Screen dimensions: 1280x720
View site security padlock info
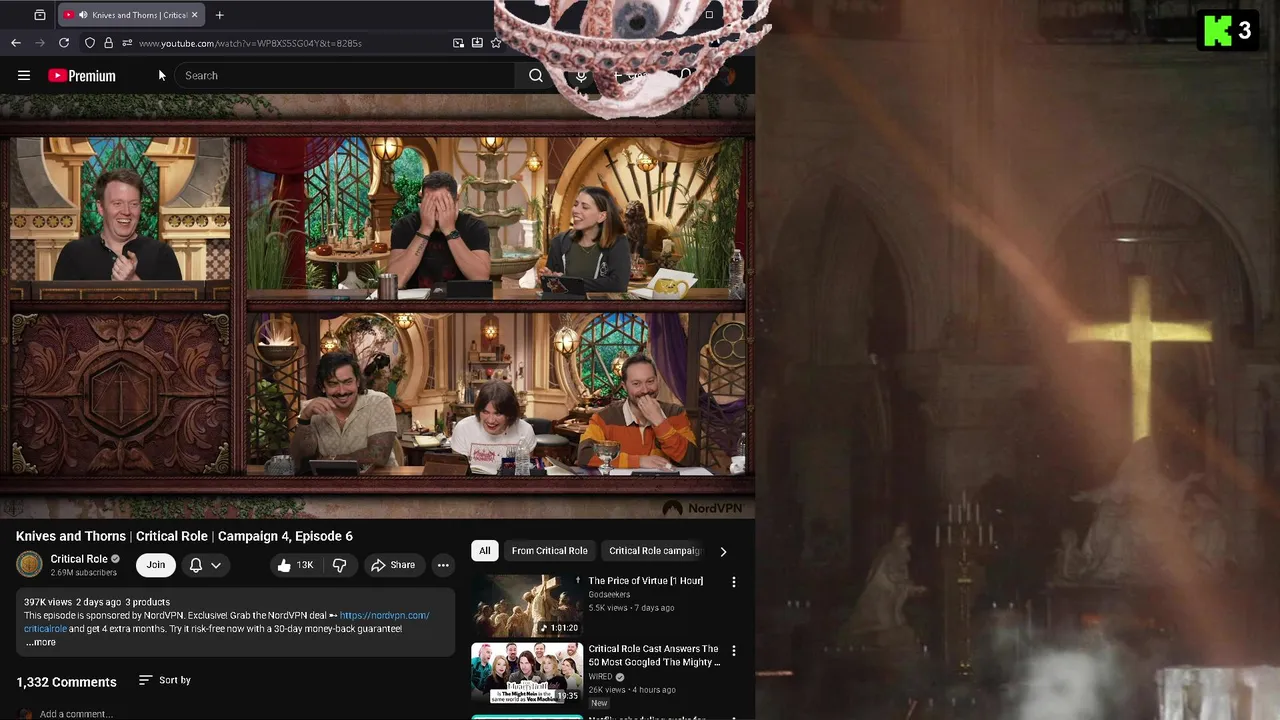108,43
